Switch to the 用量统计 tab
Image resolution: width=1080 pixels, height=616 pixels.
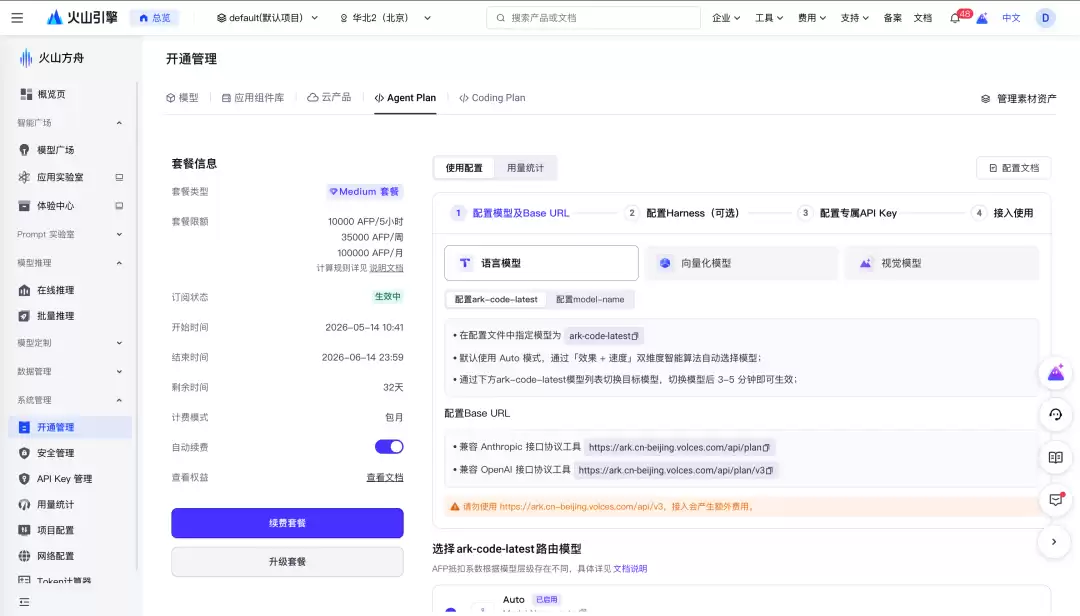click(x=526, y=168)
